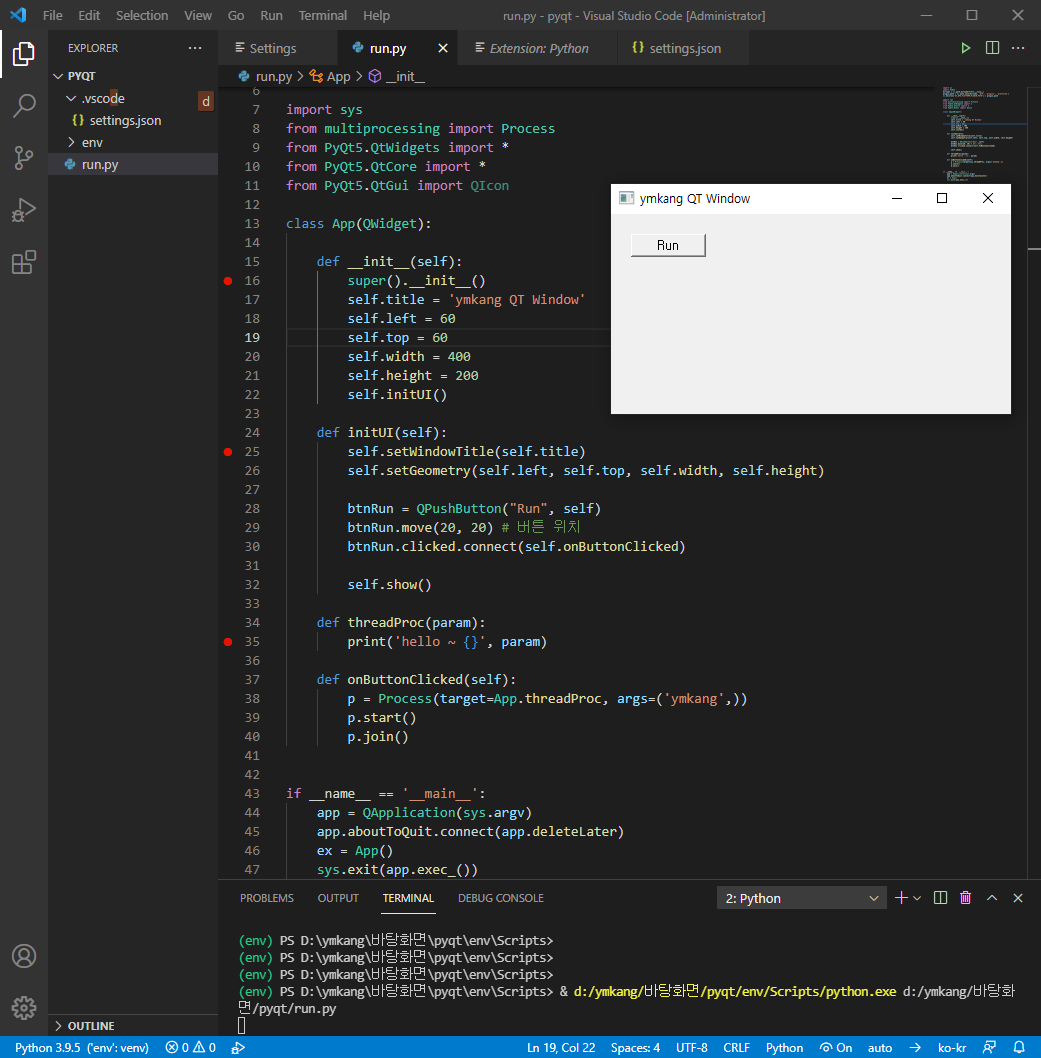Open the Manage gear icon
This screenshot has width=1041, height=1058.
[x=24, y=1008]
